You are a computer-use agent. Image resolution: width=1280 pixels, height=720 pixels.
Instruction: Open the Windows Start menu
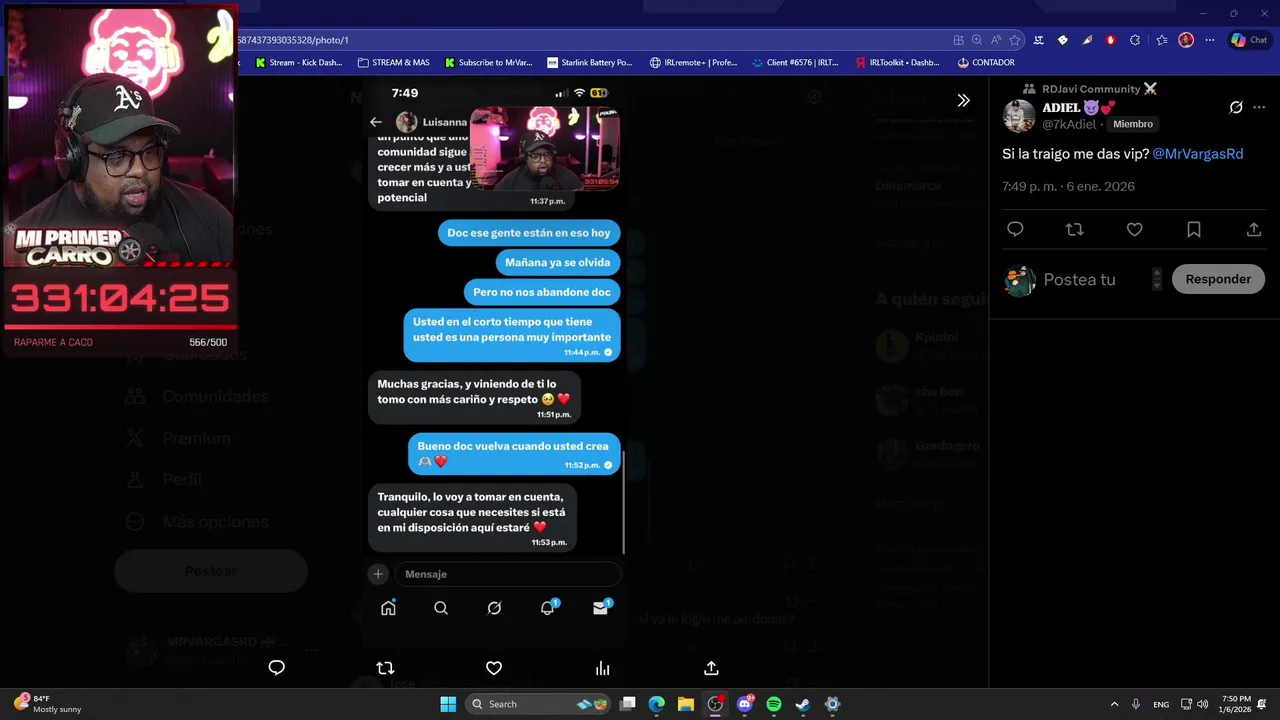click(448, 704)
